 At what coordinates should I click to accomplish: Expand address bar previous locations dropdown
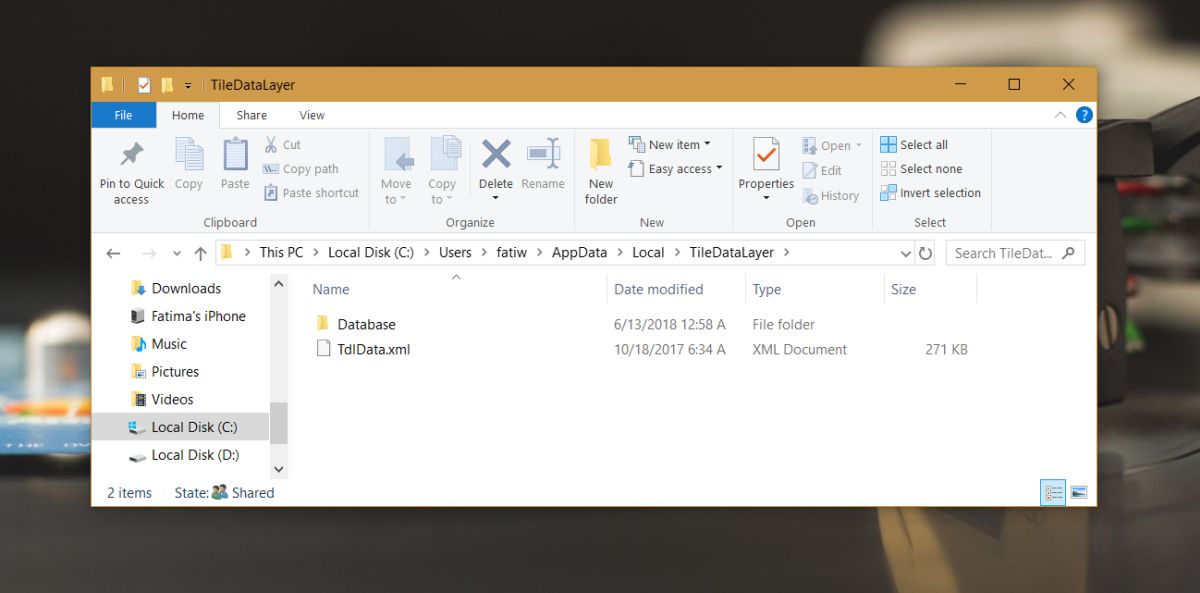906,254
